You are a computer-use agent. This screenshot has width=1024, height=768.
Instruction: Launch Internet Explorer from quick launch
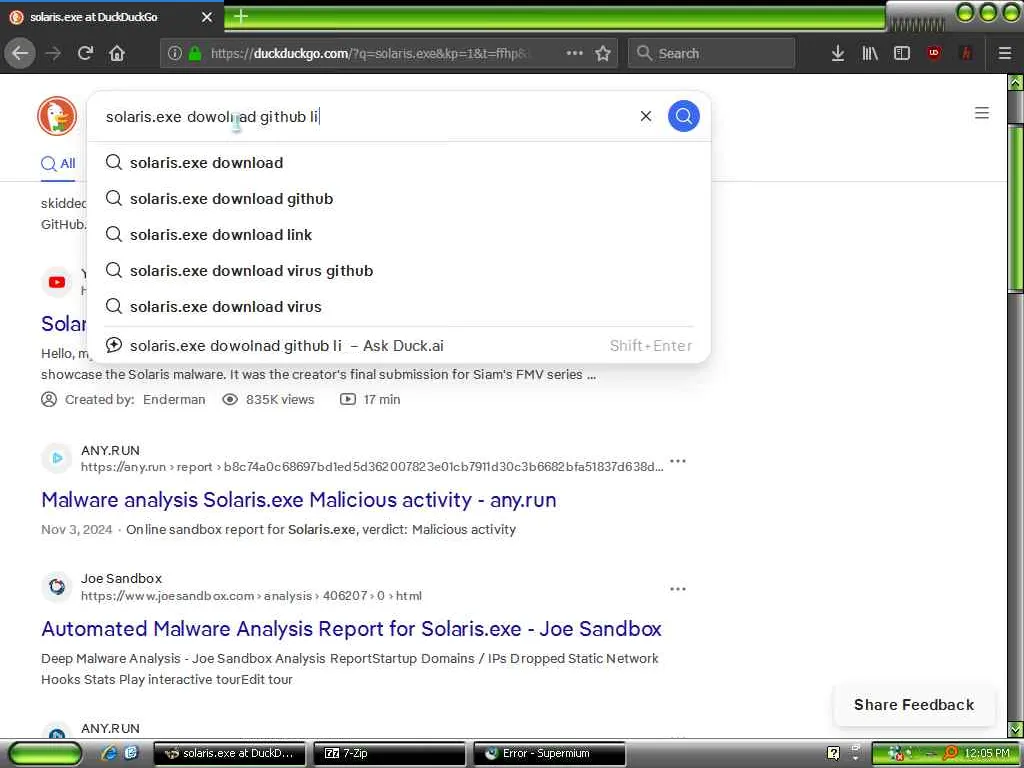109,753
